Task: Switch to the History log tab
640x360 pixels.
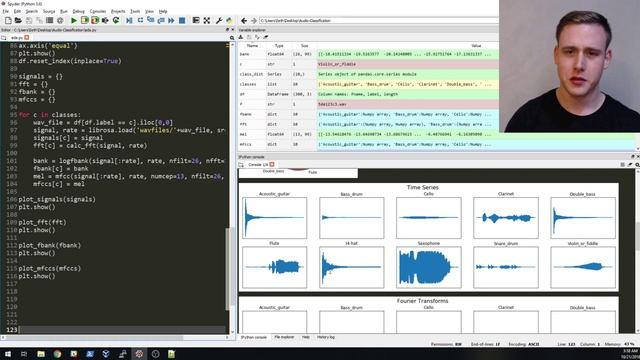Action: [326, 337]
